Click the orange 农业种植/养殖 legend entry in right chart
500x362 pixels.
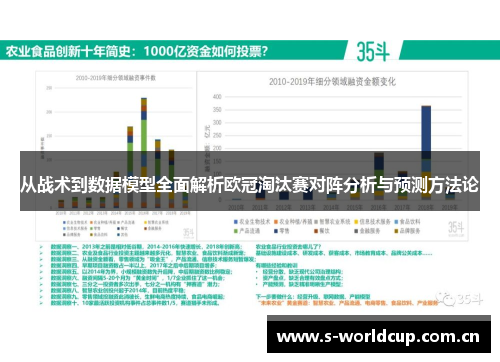(293, 222)
